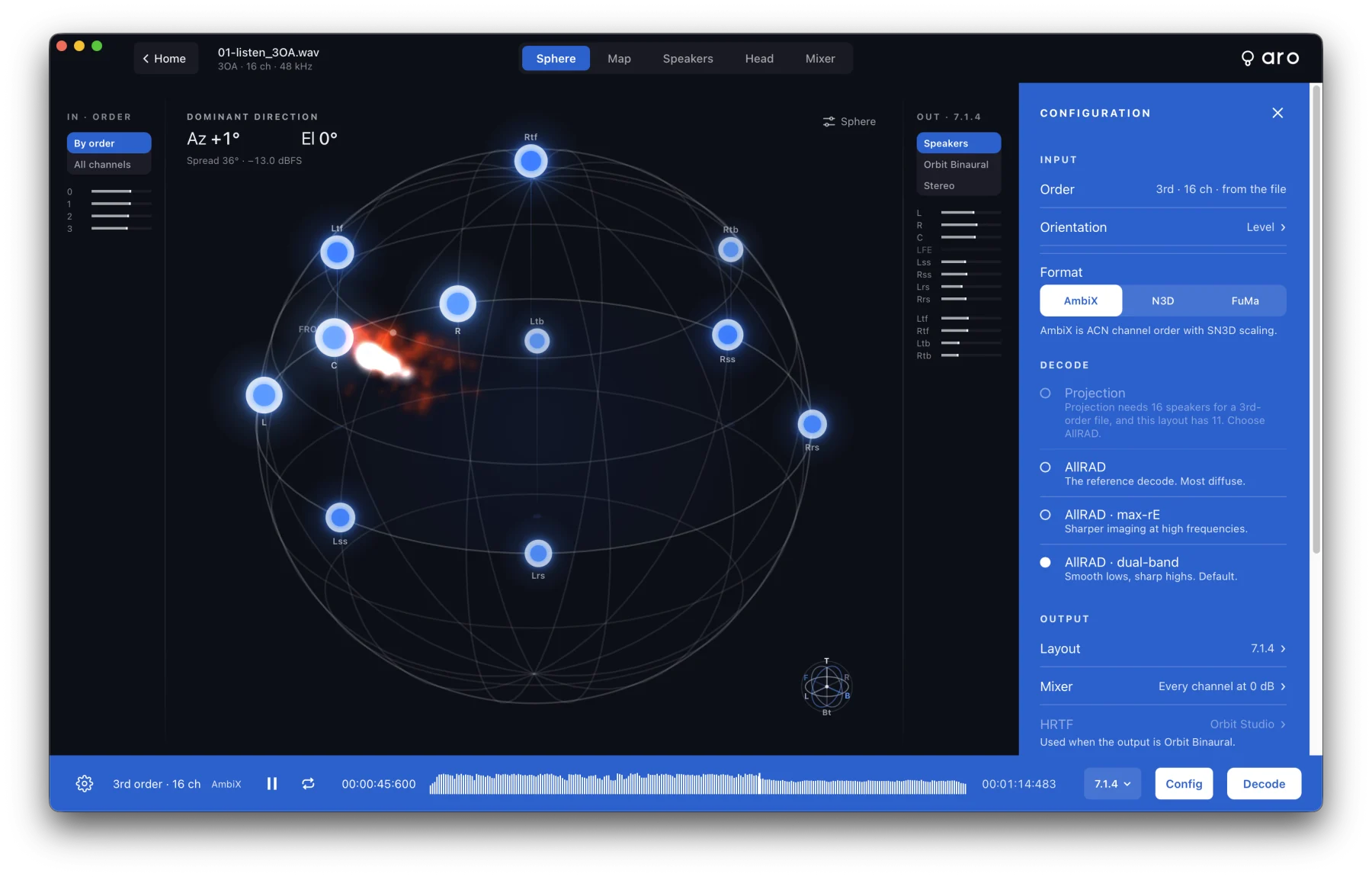Go back with the Home button
Screen dimensions: 1372x877
[165, 59]
